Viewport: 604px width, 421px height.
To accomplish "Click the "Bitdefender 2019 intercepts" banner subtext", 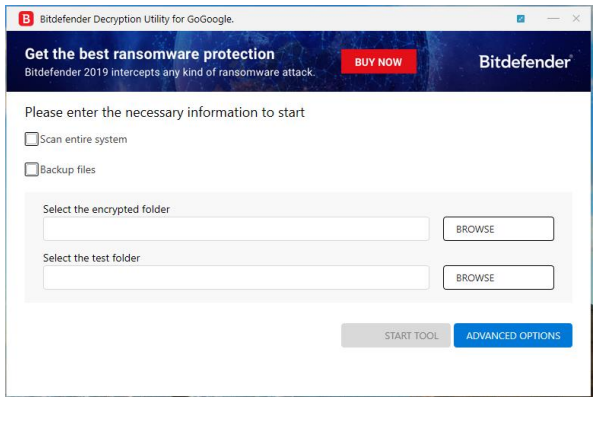I will (170, 73).
